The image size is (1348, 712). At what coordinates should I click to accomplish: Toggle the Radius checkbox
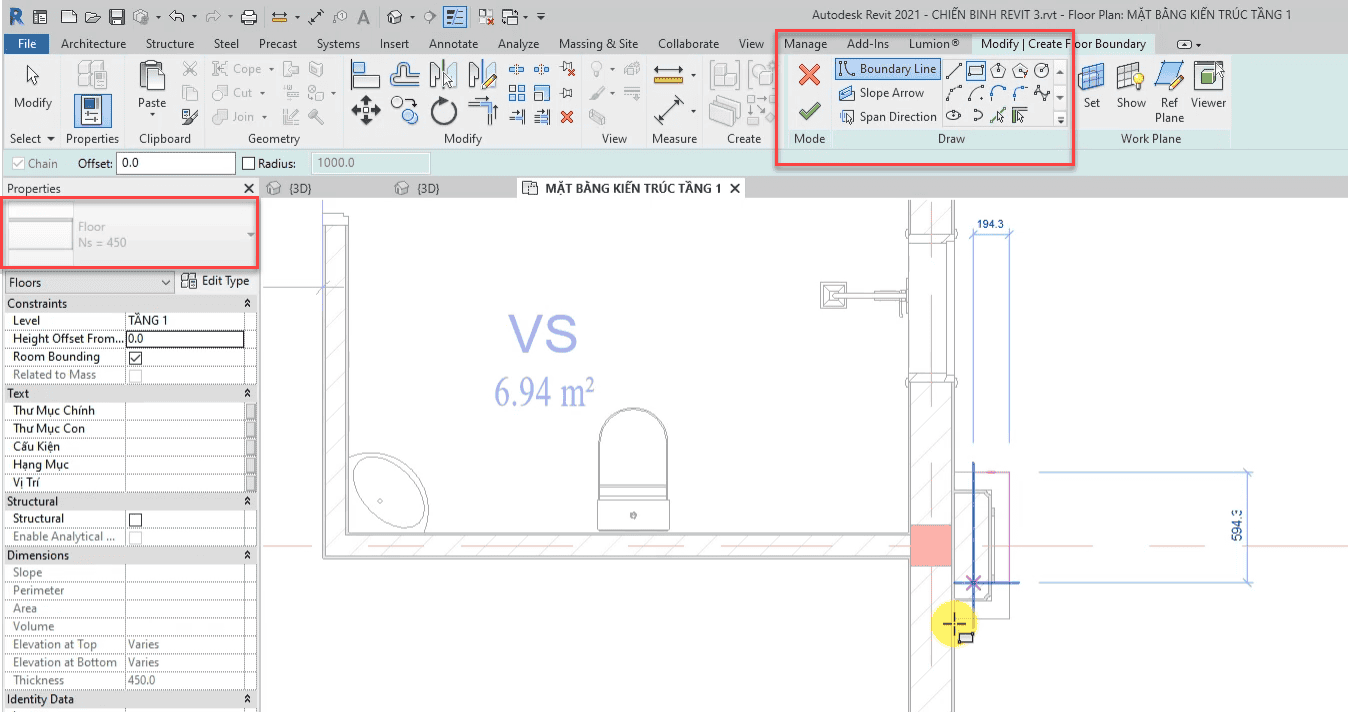(250, 163)
